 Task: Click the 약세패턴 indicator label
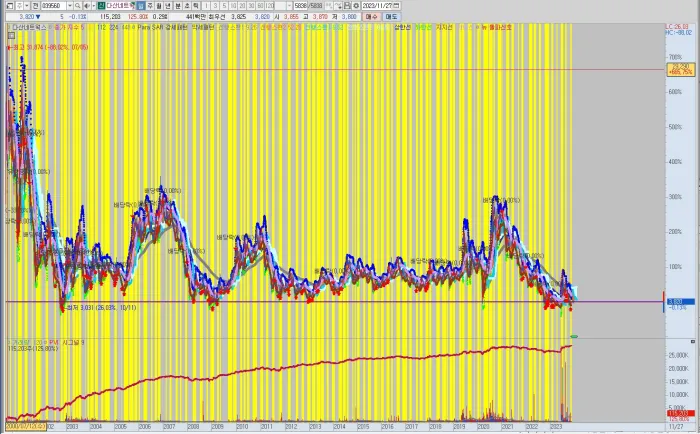click(x=203, y=27)
